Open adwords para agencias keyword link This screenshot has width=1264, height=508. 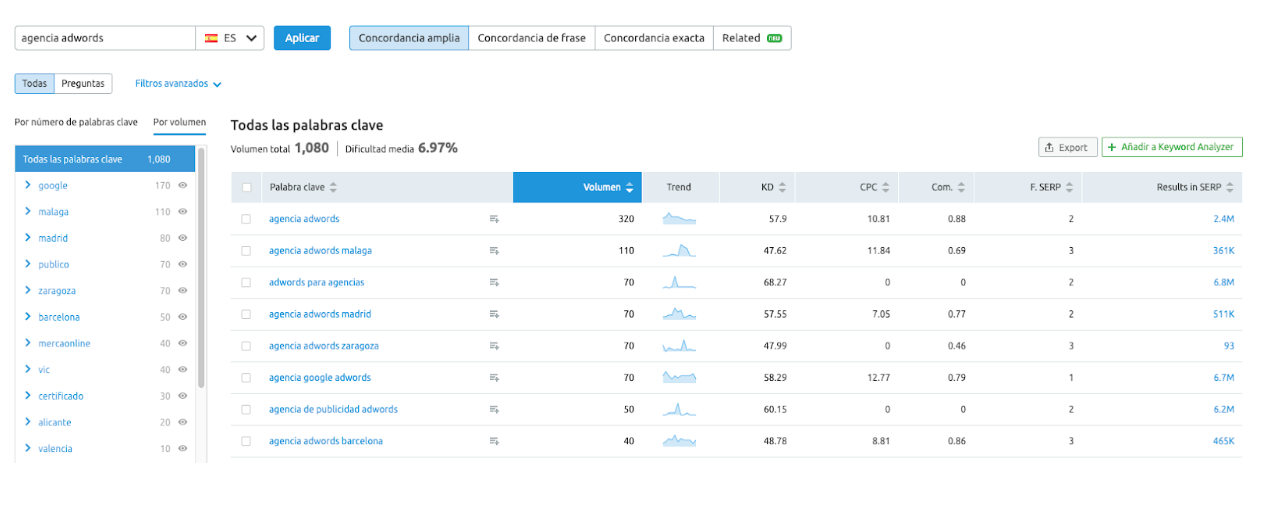tap(317, 282)
